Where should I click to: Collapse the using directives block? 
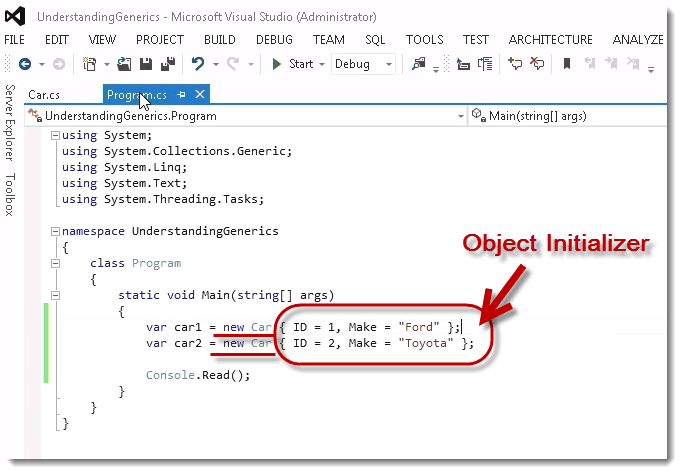55,136
